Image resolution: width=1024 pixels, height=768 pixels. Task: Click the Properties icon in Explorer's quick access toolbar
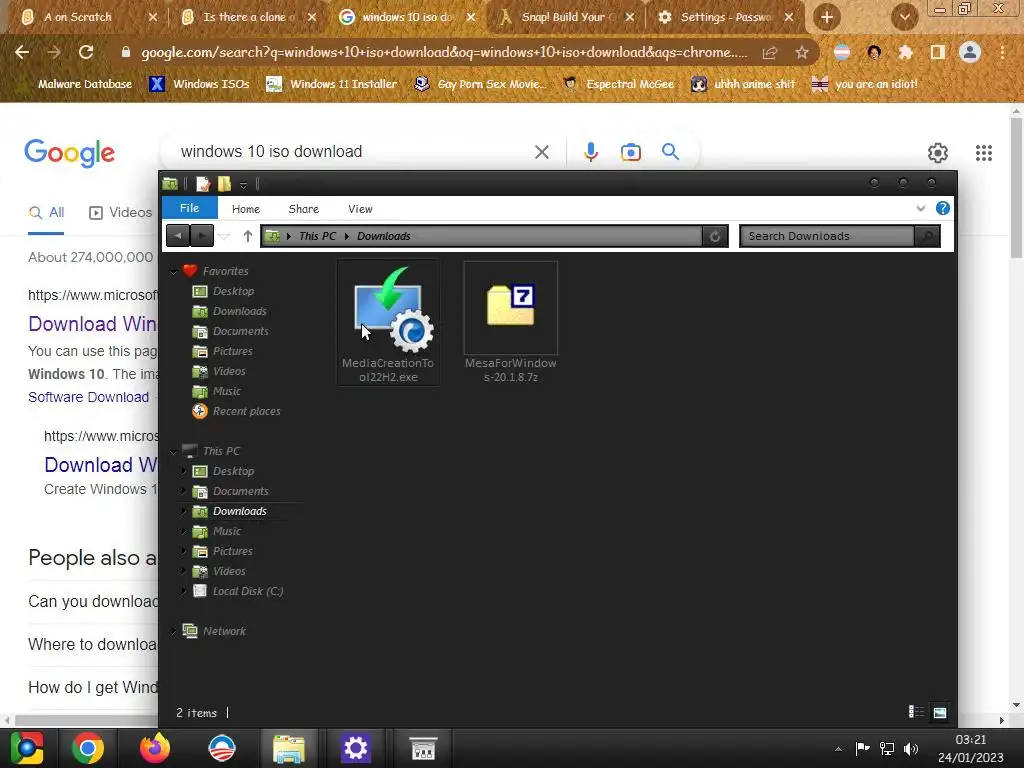(x=203, y=184)
